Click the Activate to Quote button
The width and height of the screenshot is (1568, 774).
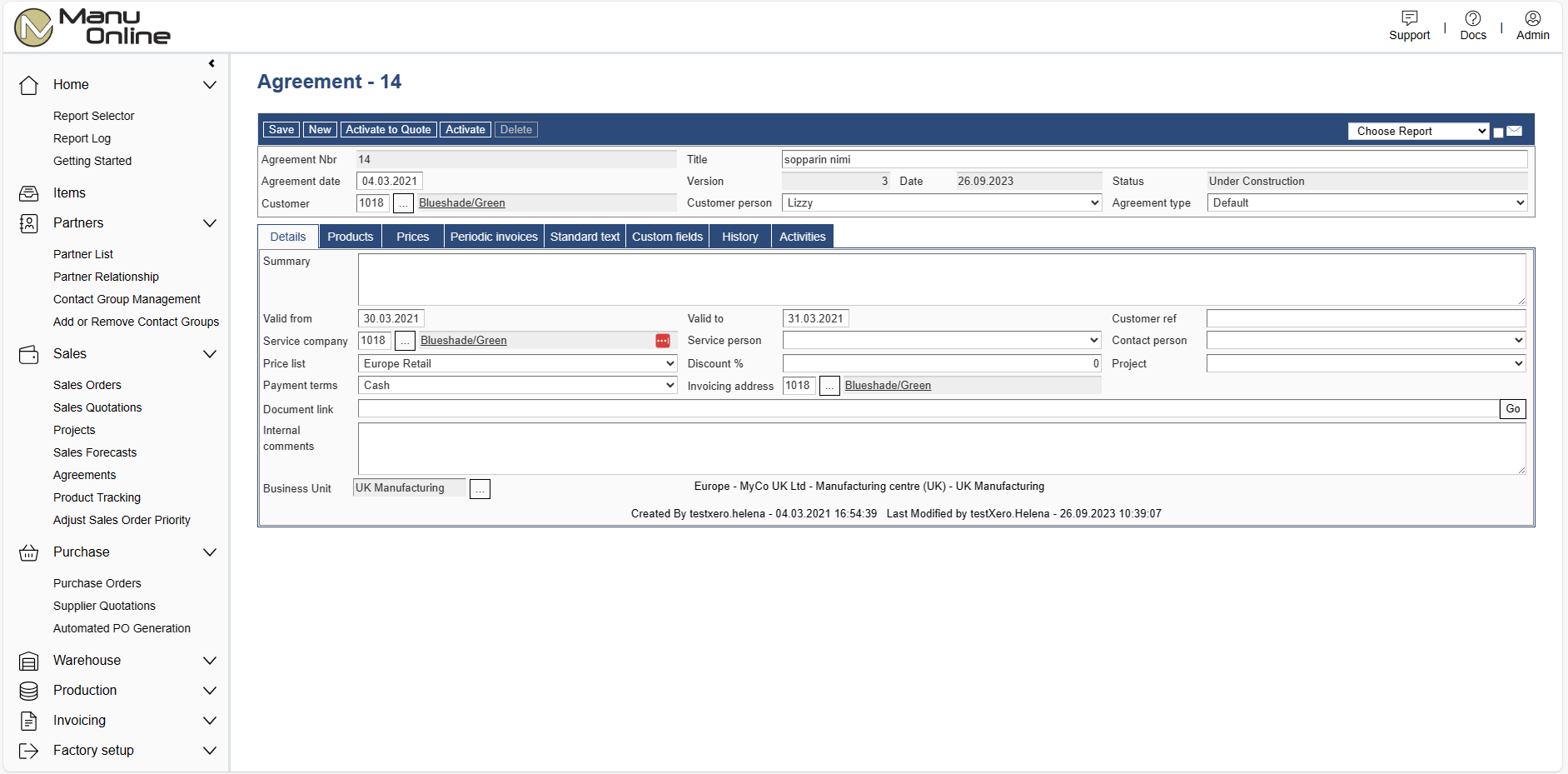[388, 129]
